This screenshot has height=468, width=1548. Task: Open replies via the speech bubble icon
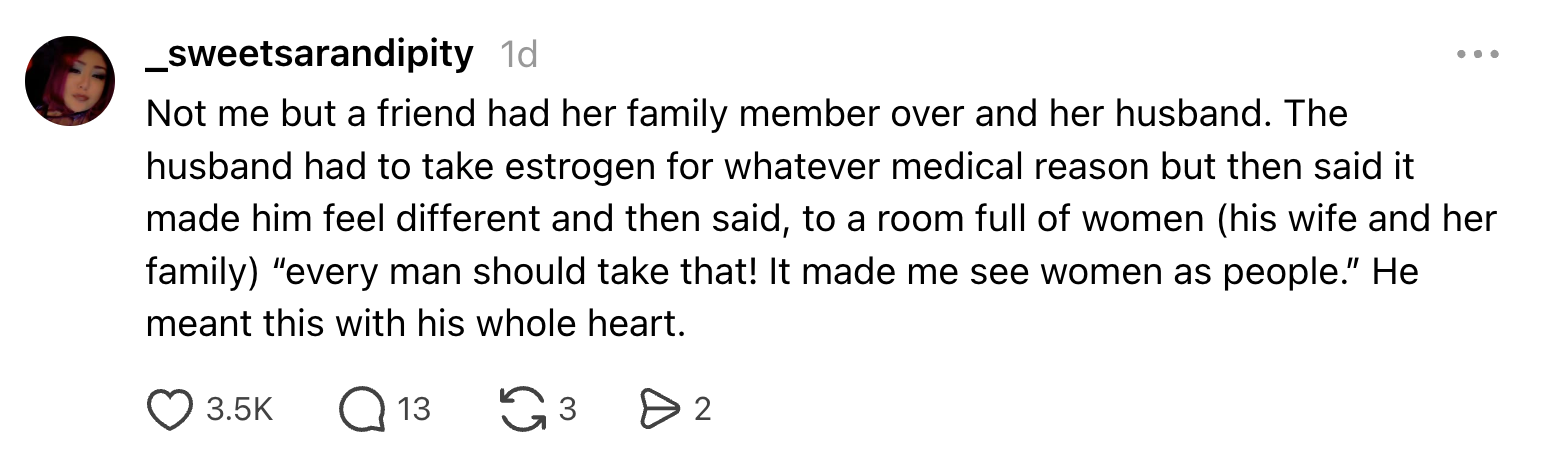point(362,409)
